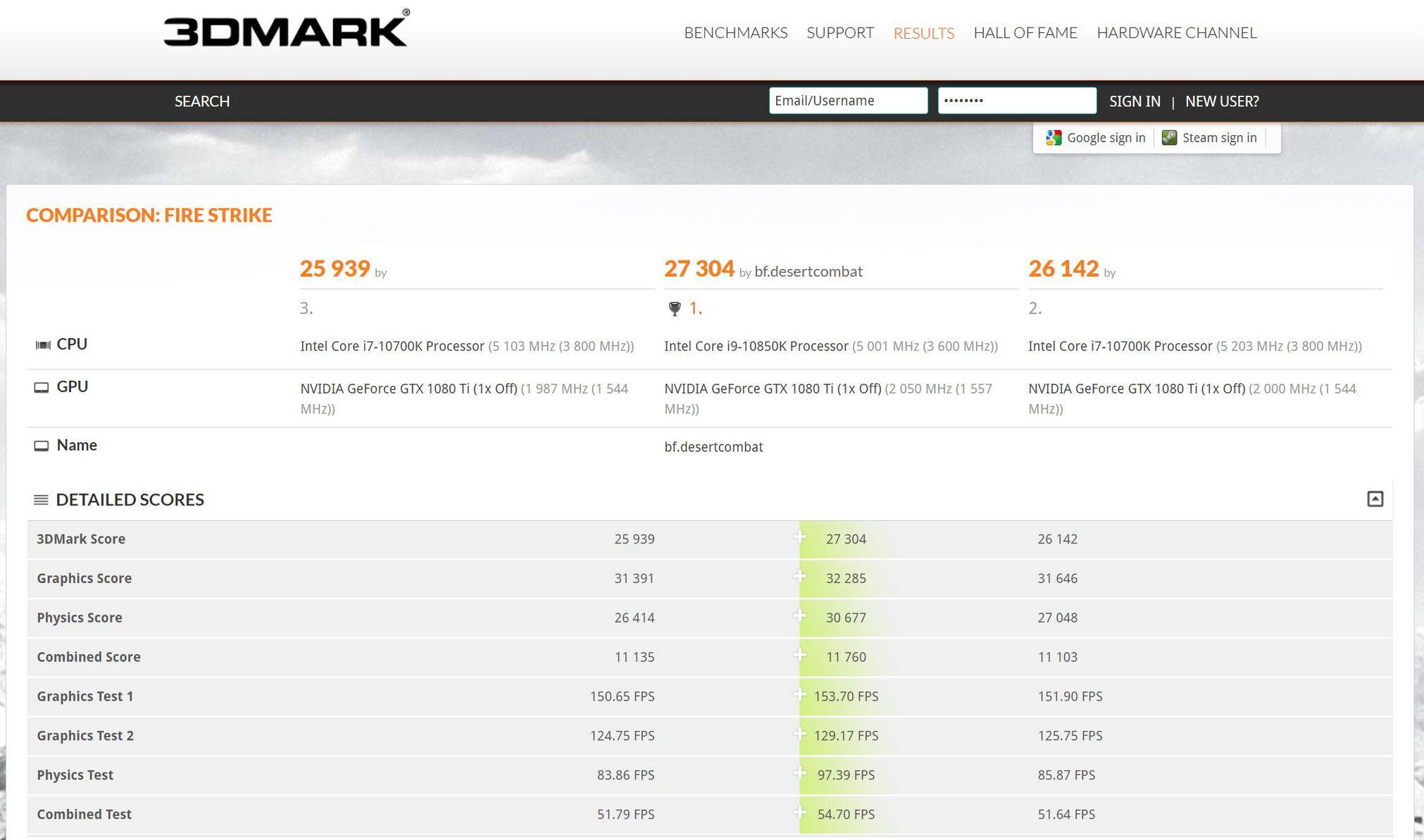Click plus icon in Graphics Score row
The width and height of the screenshot is (1424, 840).
click(799, 577)
